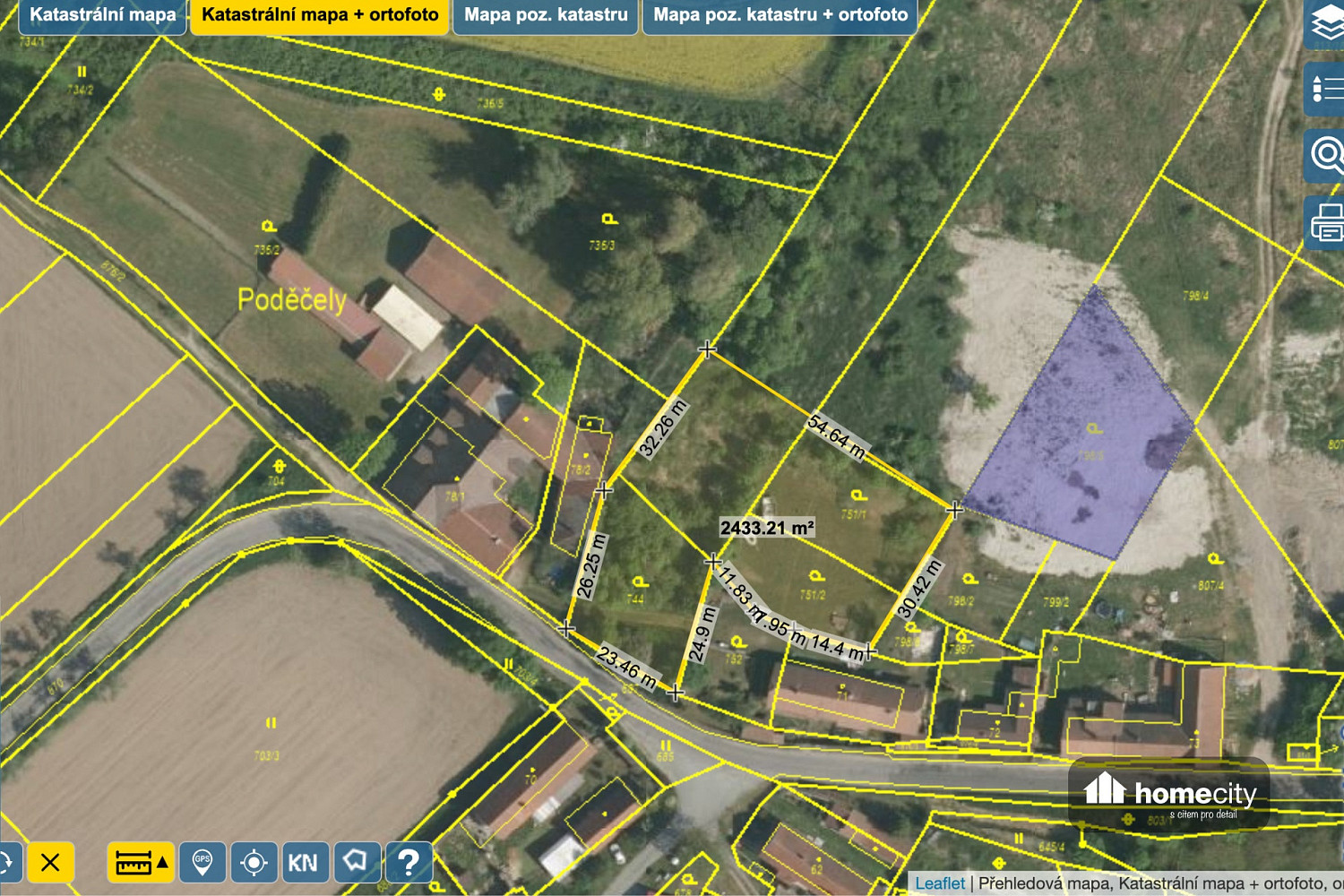Click the 32.26 m distance label
This screenshot has height=896, width=1344.
[663, 428]
